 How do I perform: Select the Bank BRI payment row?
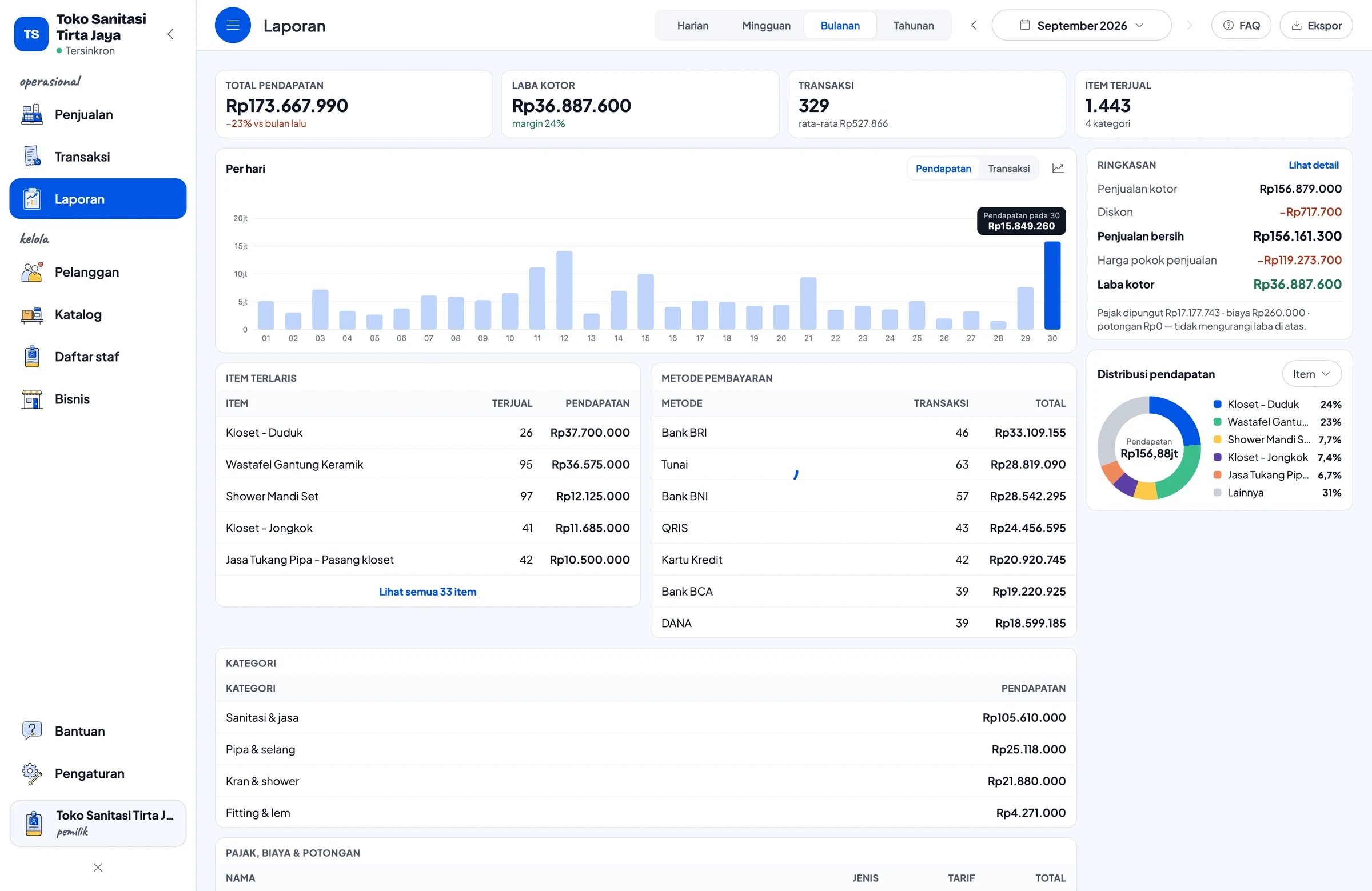864,432
